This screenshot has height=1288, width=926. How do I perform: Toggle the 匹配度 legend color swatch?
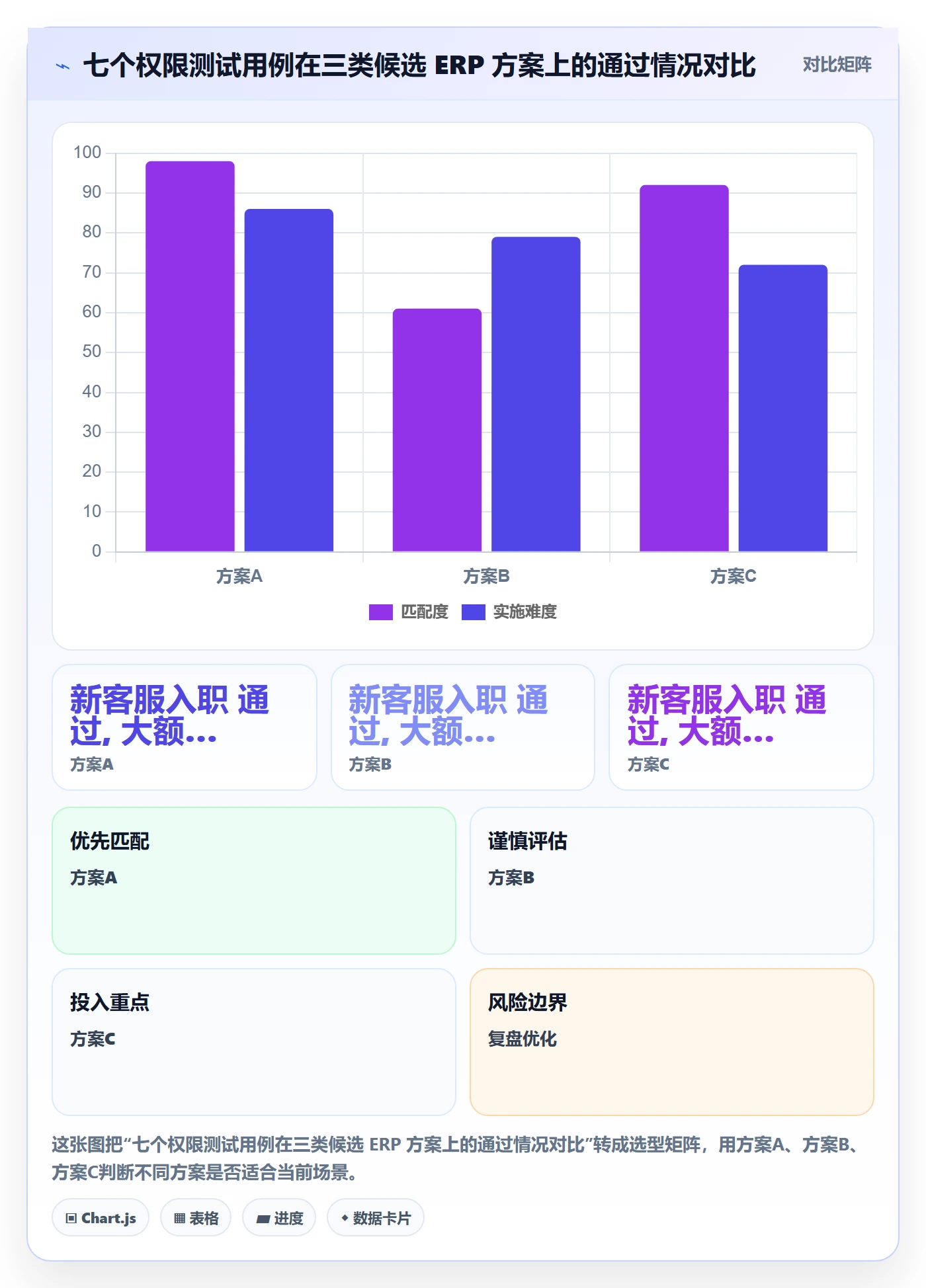[x=380, y=612]
